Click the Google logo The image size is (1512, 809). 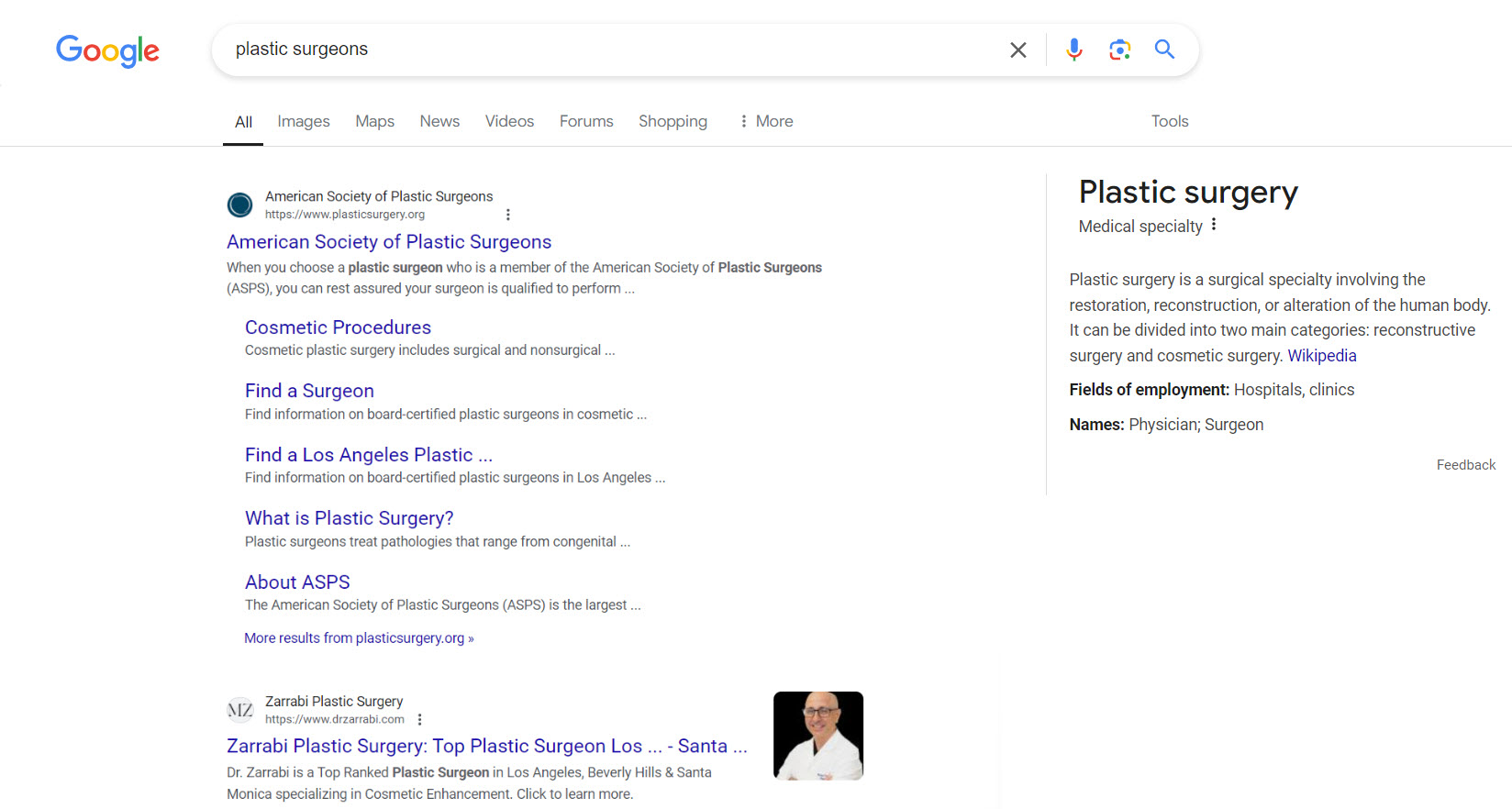(x=107, y=50)
